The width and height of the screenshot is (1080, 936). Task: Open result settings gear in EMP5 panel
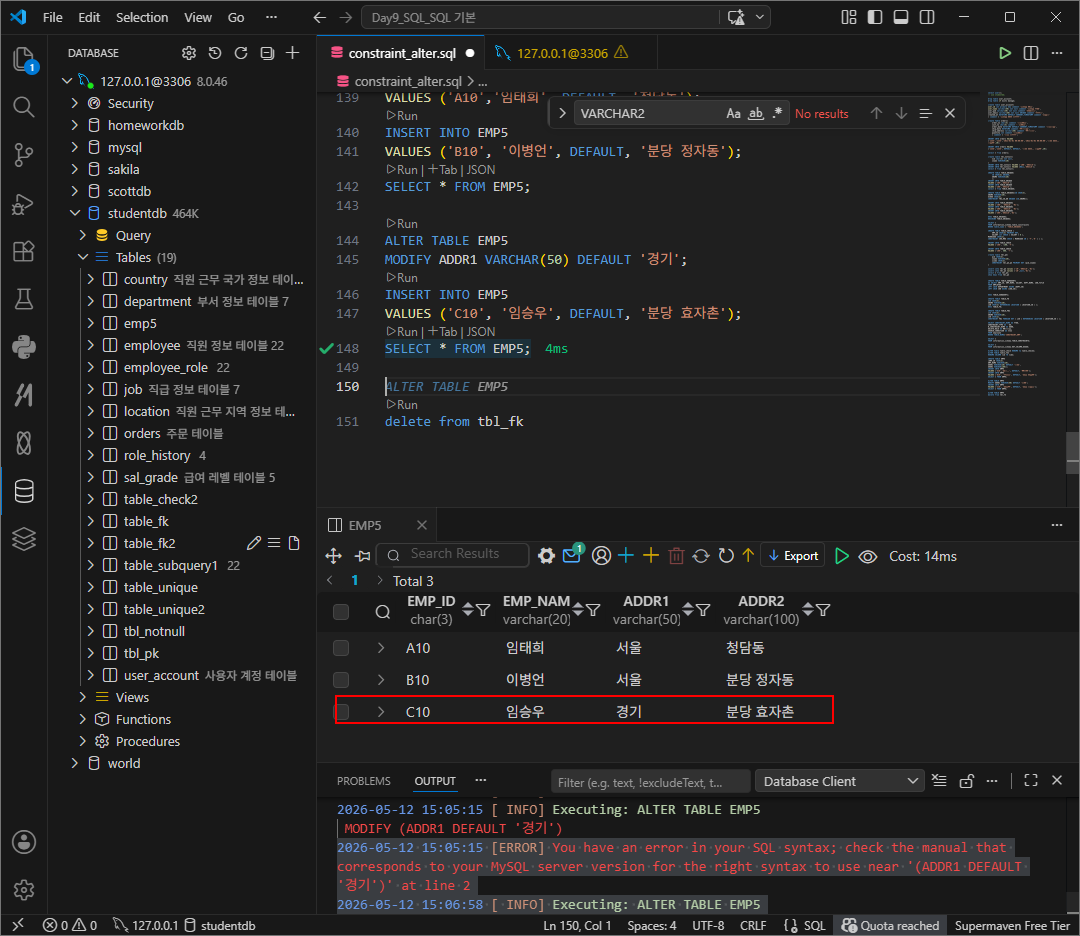tap(546, 556)
